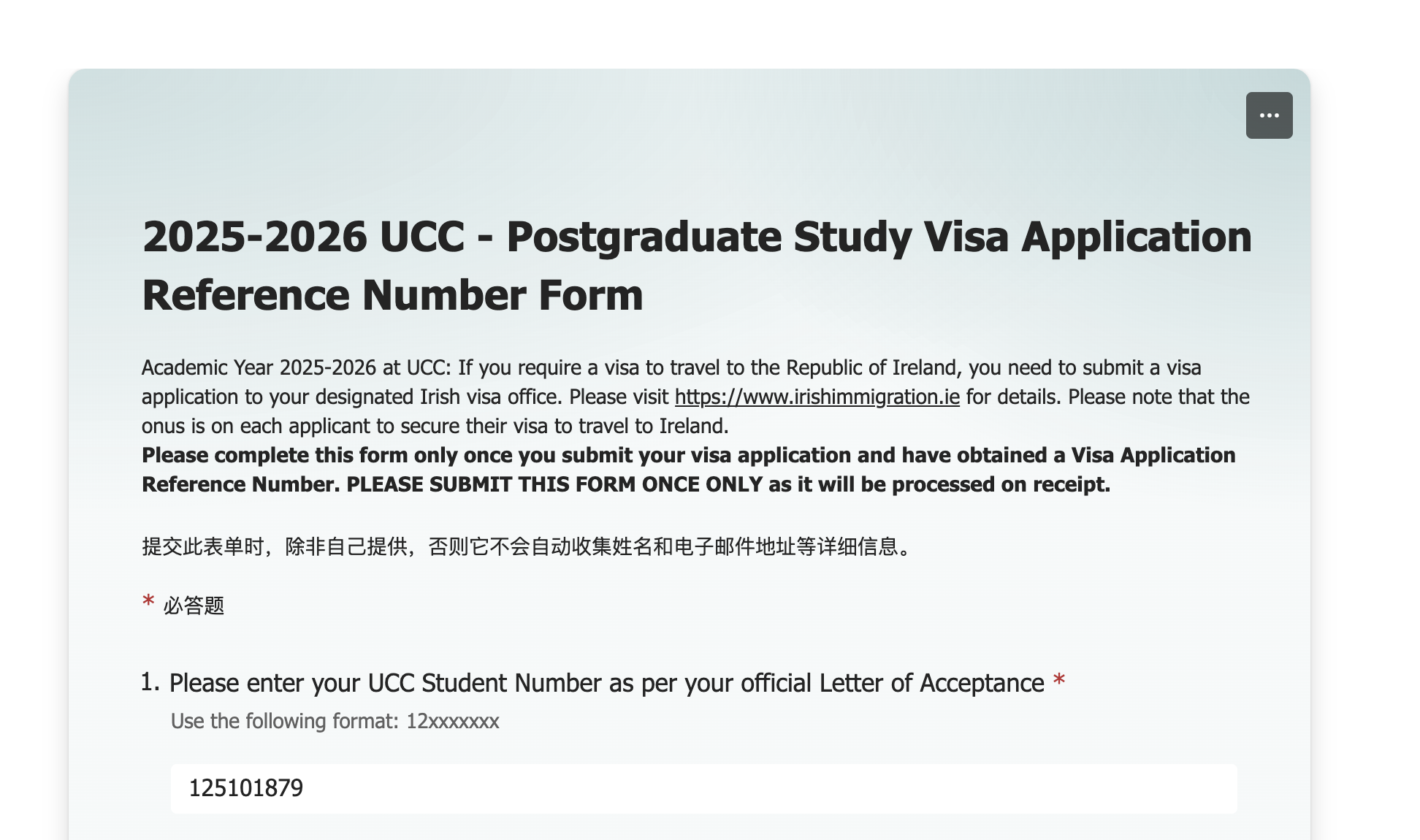Image resolution: width=1420 pixels, height=840 pixels.
Task: Open the irishimmigration.ie website link
Action: [817, 397]
